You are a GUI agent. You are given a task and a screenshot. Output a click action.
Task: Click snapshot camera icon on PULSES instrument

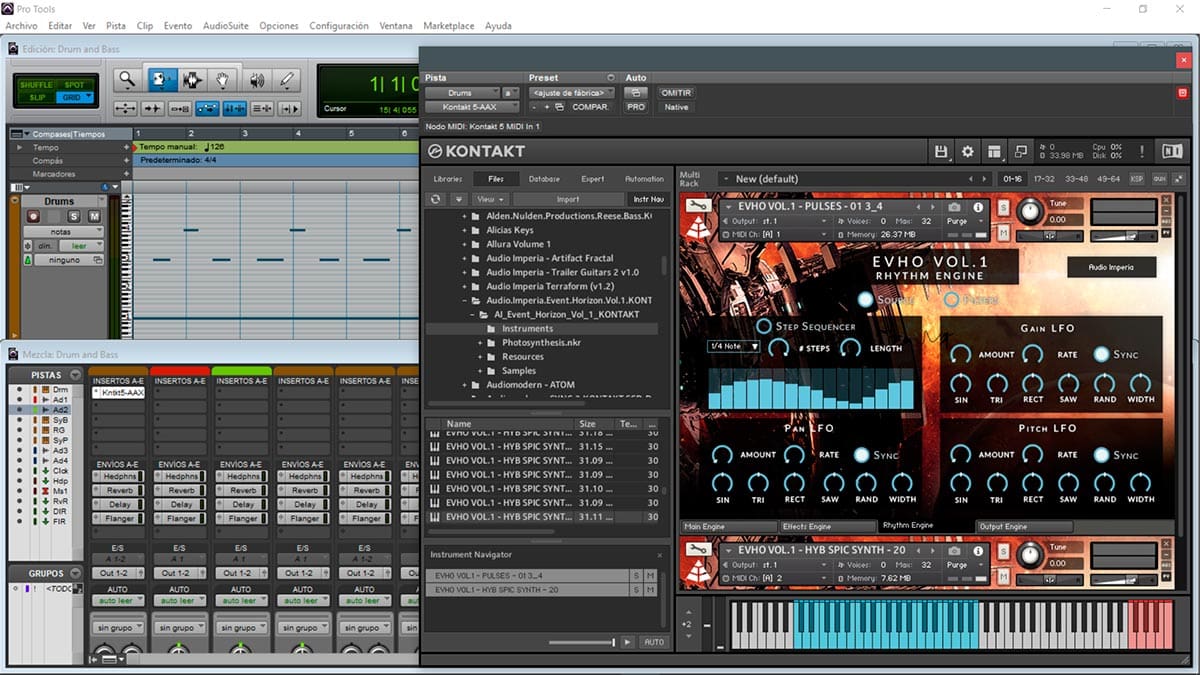pyautogui.click(x=955, y=207)
